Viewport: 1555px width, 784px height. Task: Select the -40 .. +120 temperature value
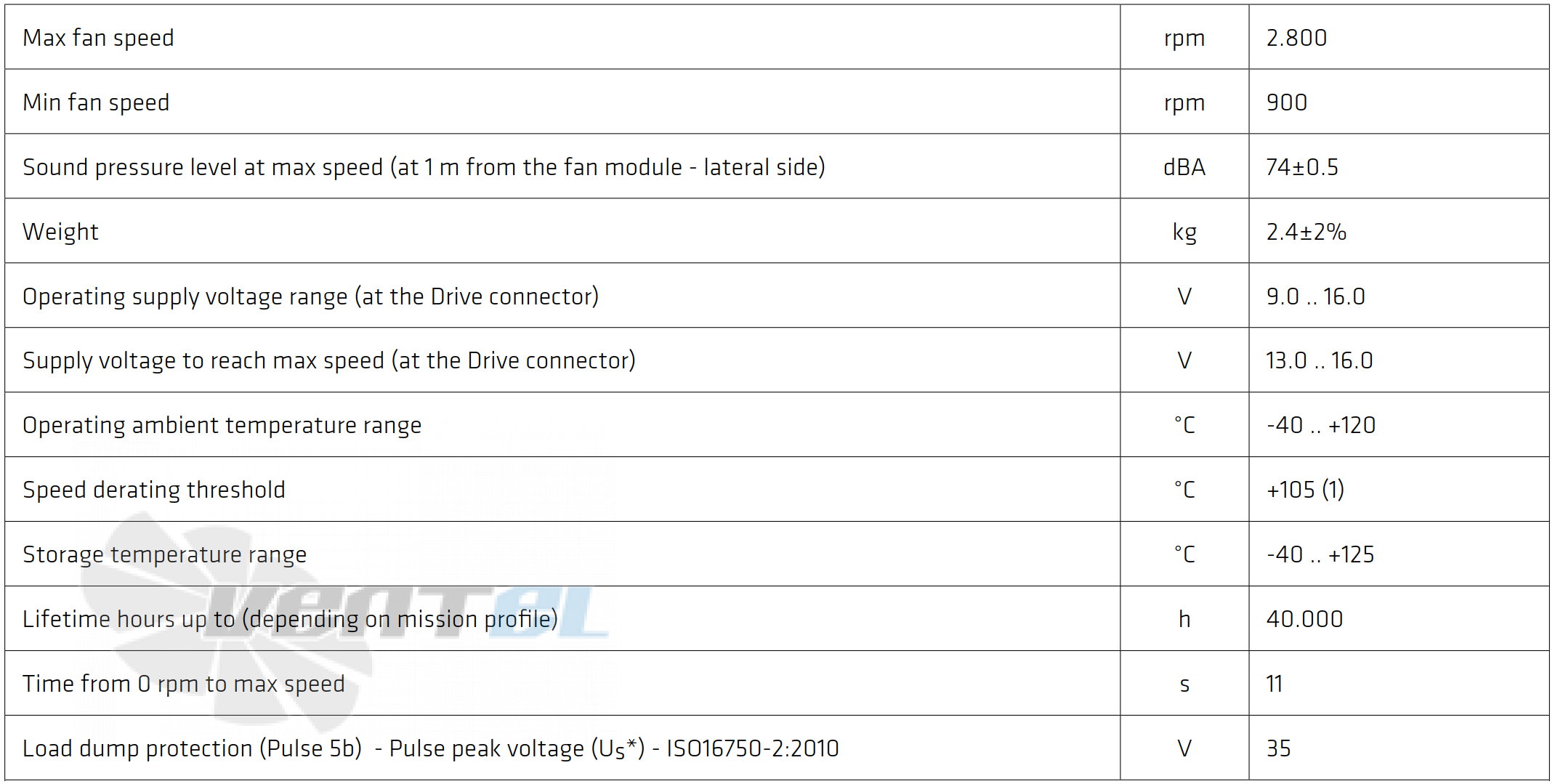pos(1320,425)
